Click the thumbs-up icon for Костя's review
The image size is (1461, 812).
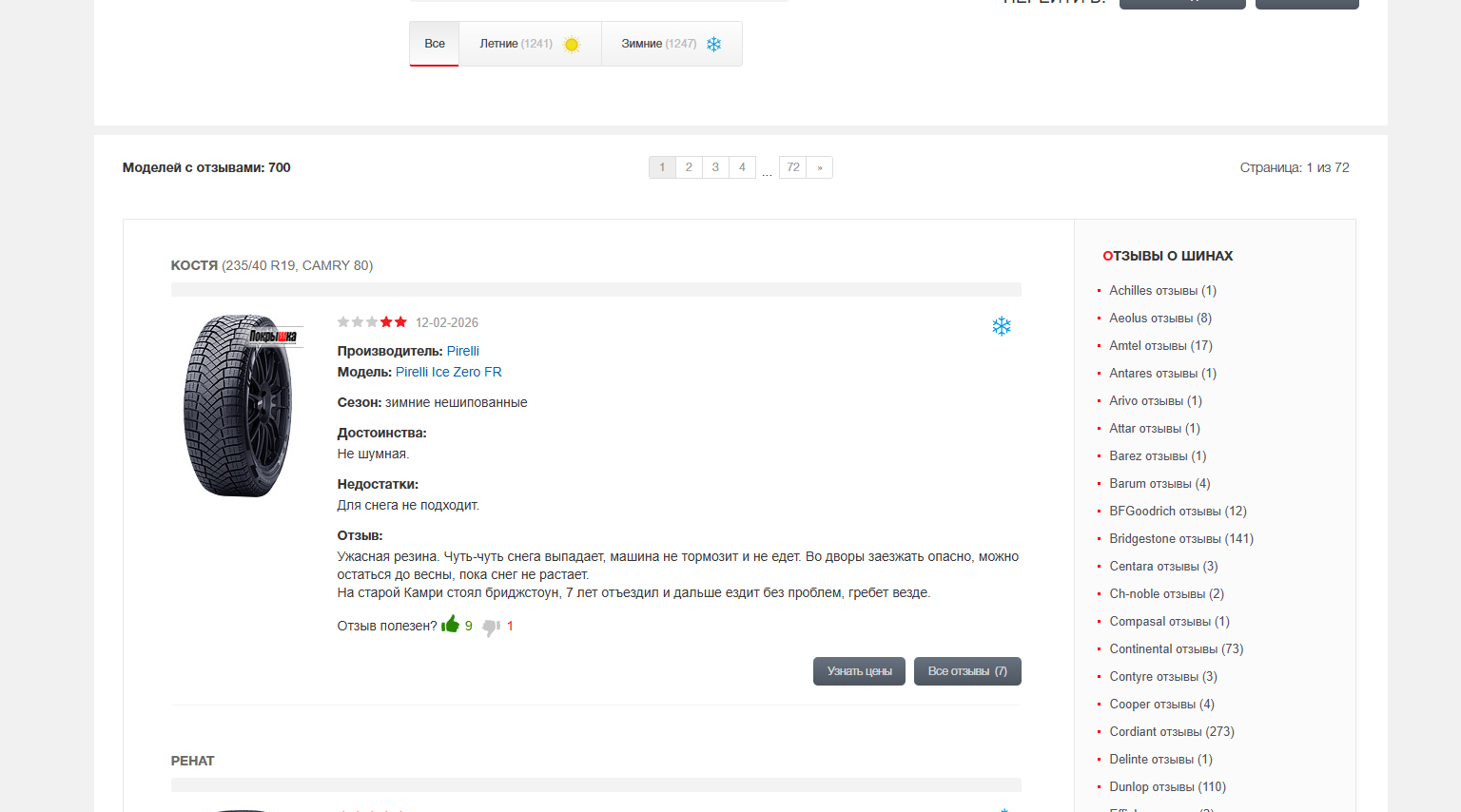[x=451, y=624]
